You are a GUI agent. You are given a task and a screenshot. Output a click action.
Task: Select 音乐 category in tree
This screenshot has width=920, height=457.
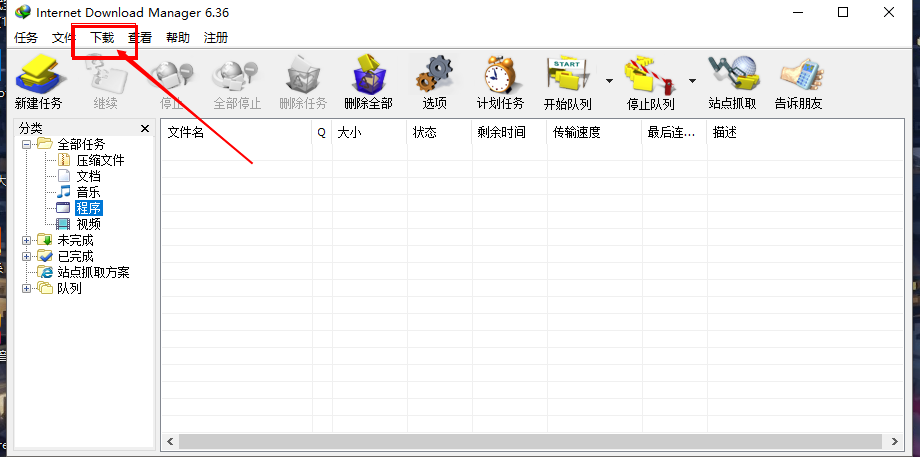point(89,192)
